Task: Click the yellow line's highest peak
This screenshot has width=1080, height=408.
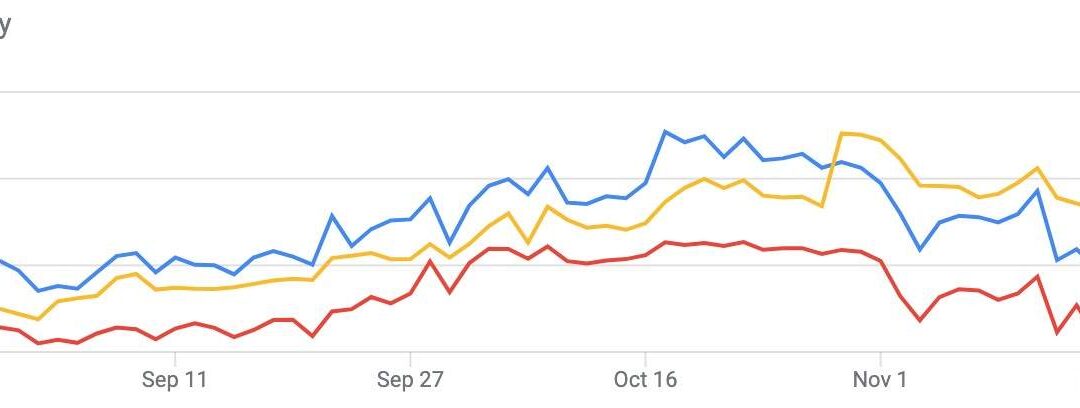Action: (x=842, y=133)
